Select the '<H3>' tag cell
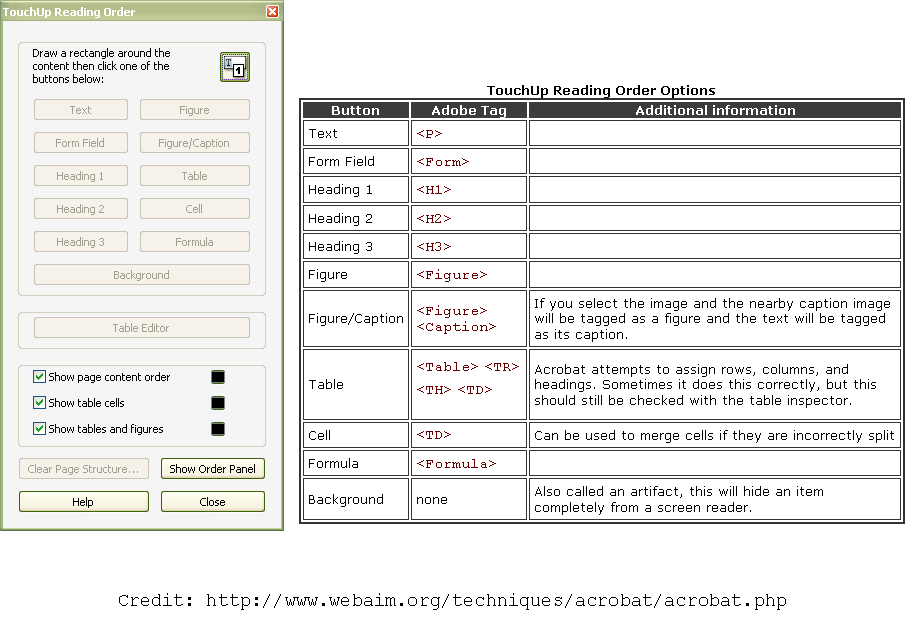The height and width of the screenshot is (617, 907). [x=469, y=246]
